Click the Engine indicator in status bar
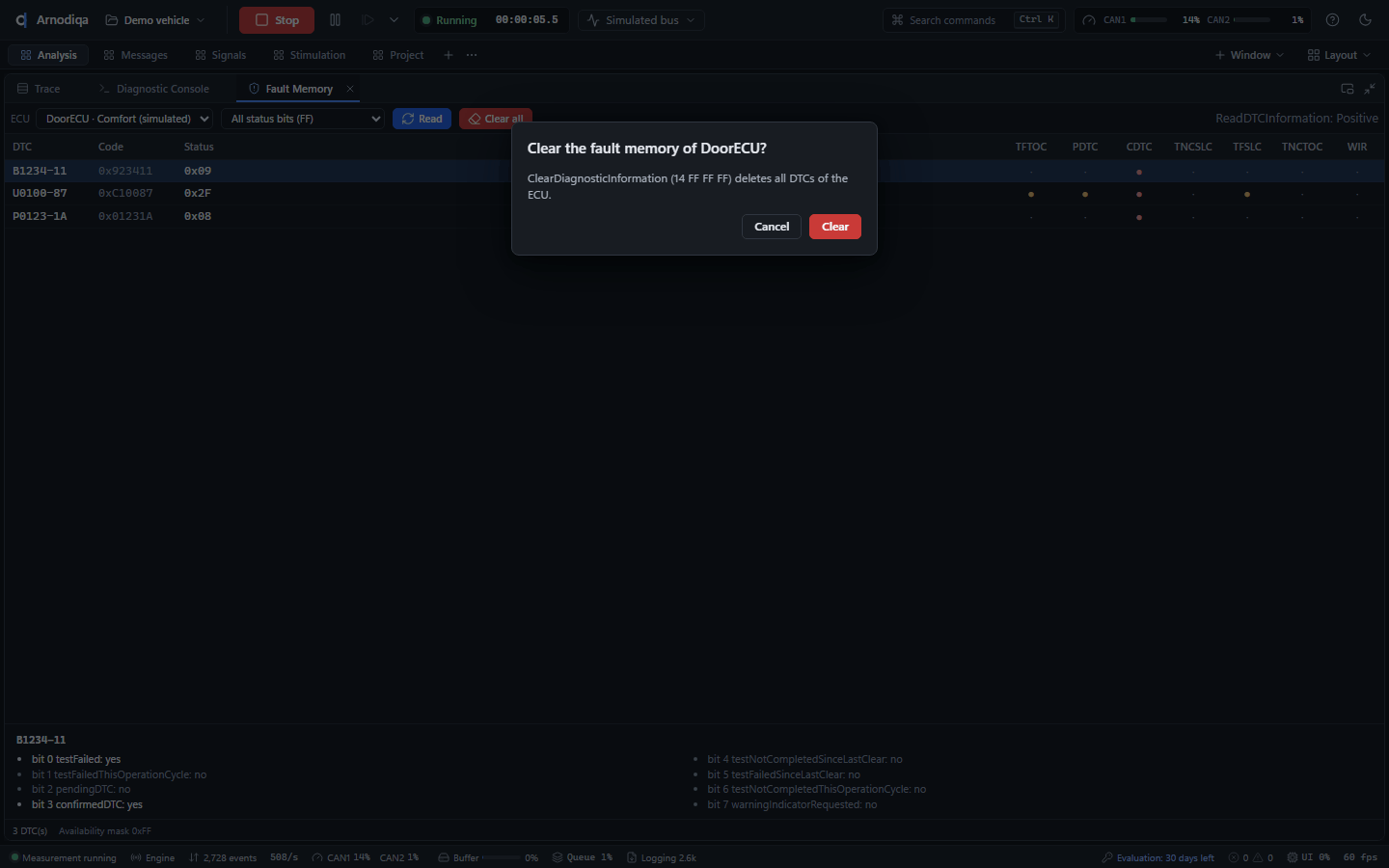The height and width of the screenshot is (868, 1389). tap(152, 857)
